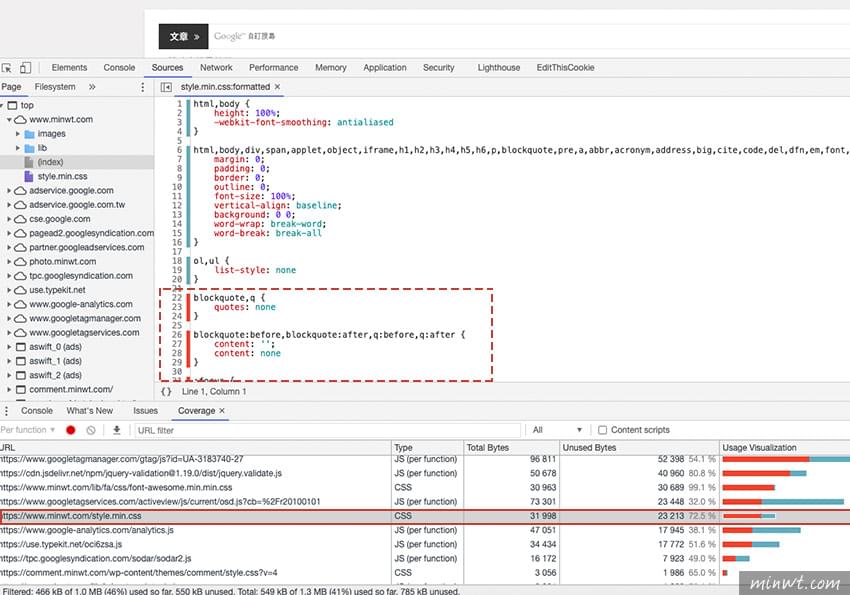Sort by Usage Visualization column header
850x595 pixels.
(784, 448)
